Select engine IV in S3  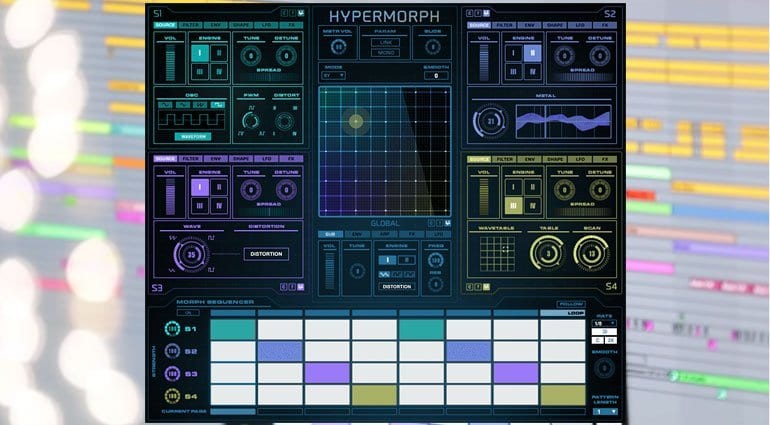tap(219, 205)
